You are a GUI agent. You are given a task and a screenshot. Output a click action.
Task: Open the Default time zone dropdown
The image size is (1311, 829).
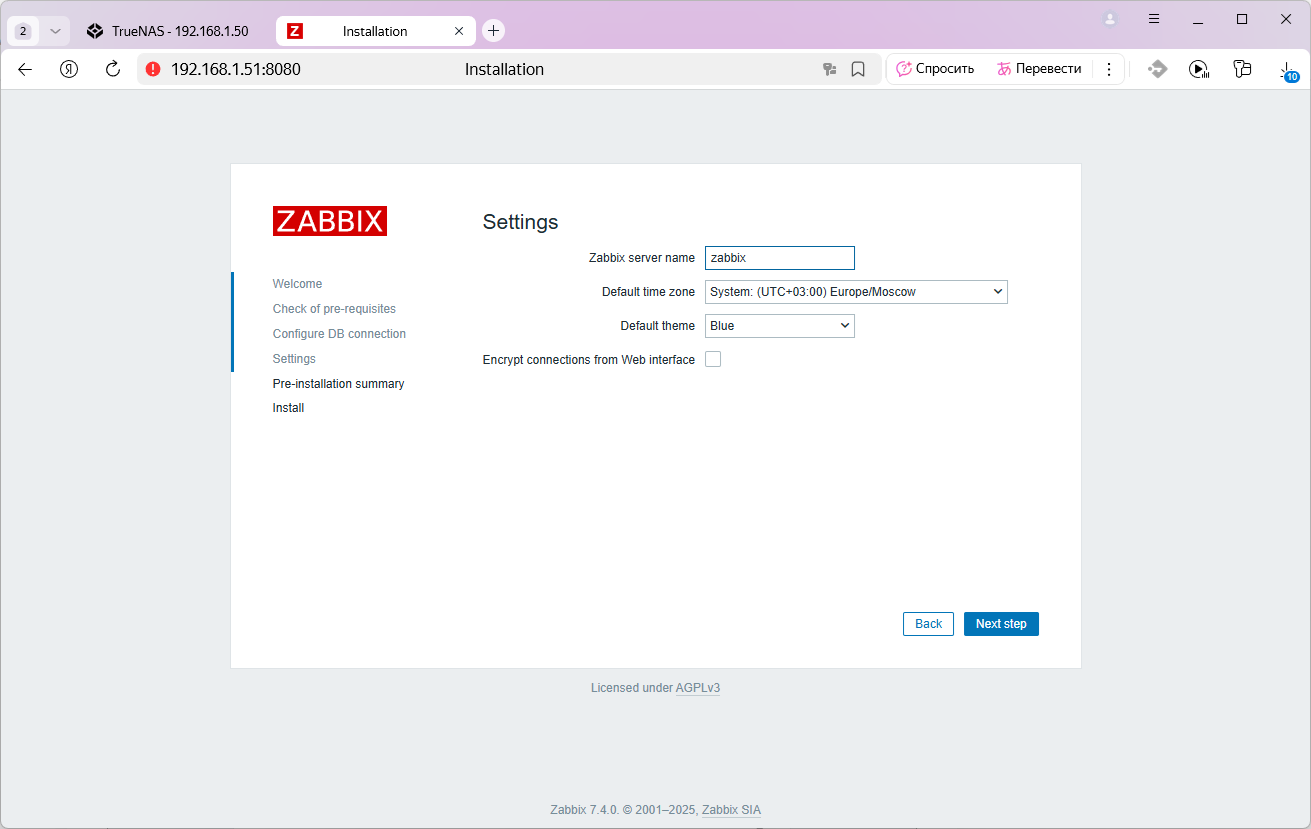(856, 292)
